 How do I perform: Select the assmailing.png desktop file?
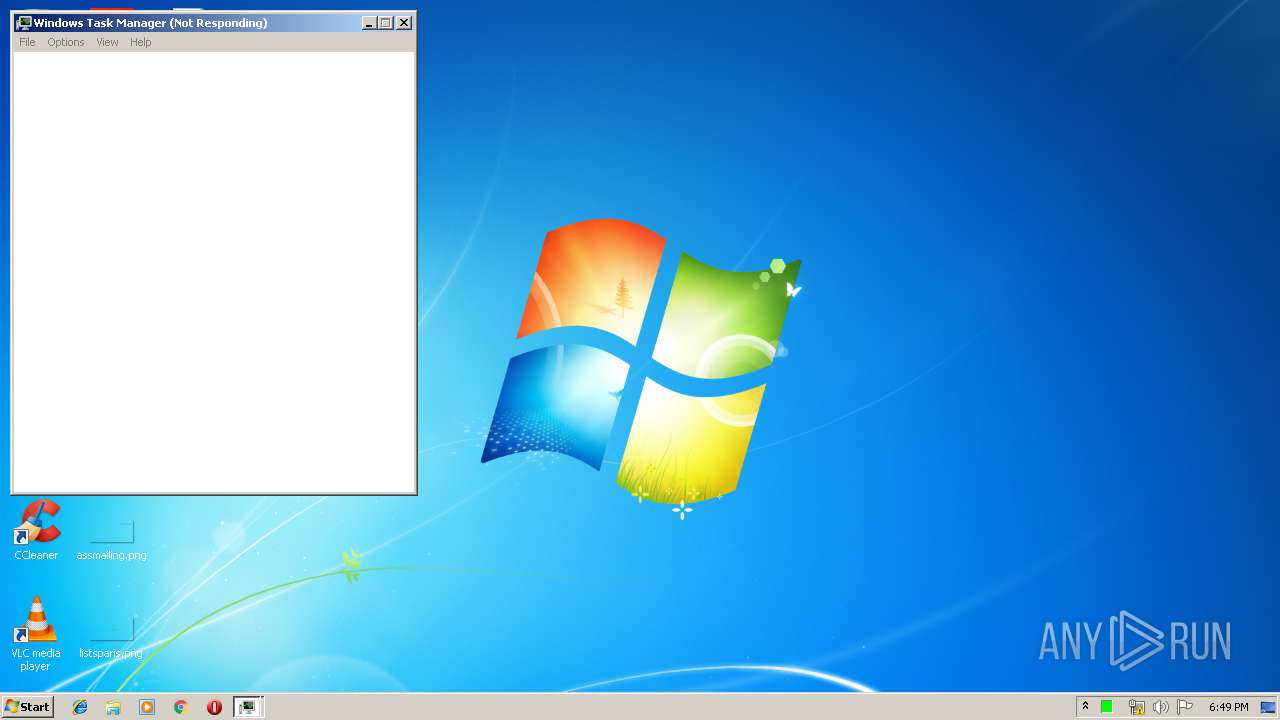click(112, 540)
